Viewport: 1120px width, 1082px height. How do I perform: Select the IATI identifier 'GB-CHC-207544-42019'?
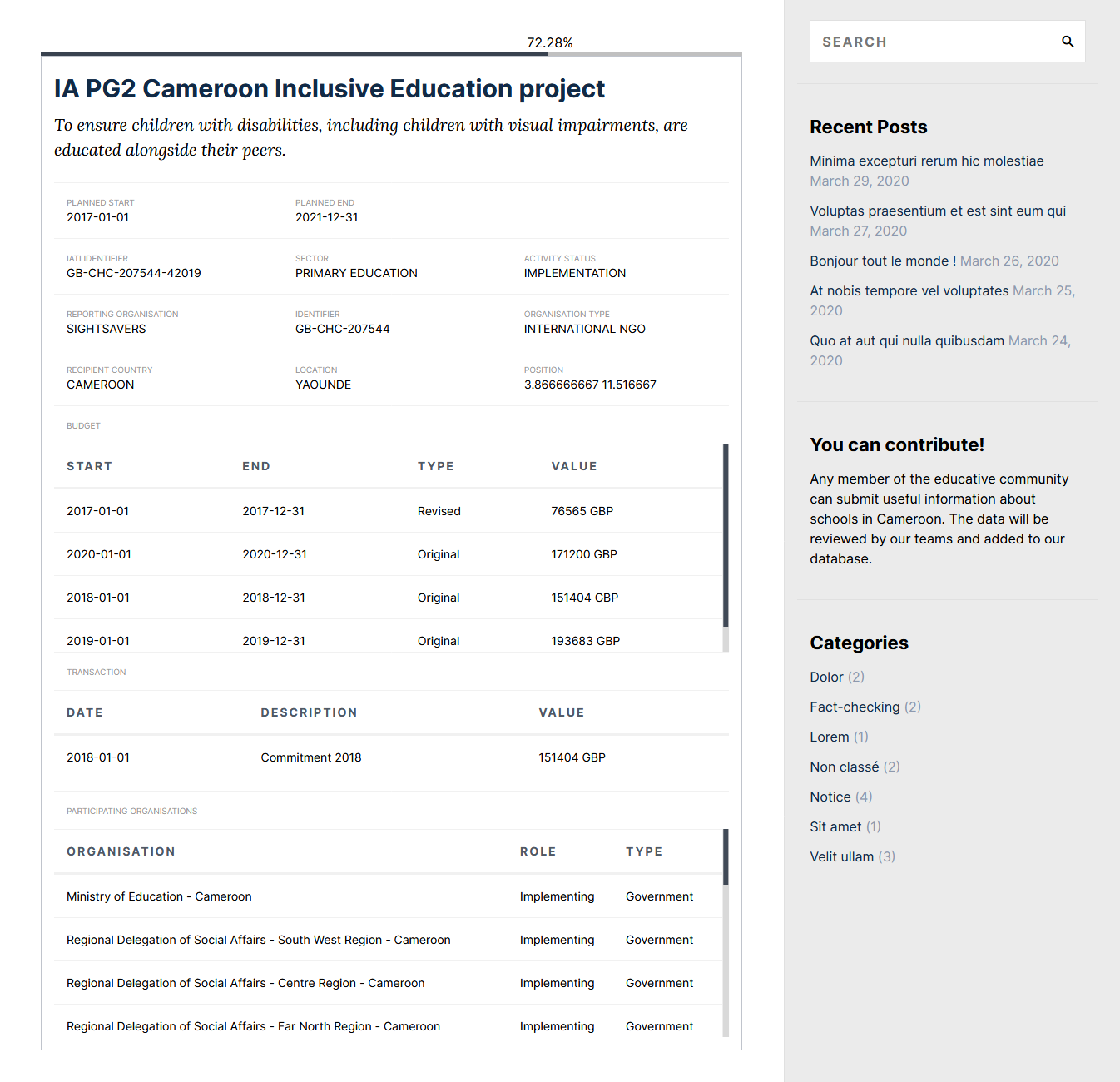coord(134,273)
